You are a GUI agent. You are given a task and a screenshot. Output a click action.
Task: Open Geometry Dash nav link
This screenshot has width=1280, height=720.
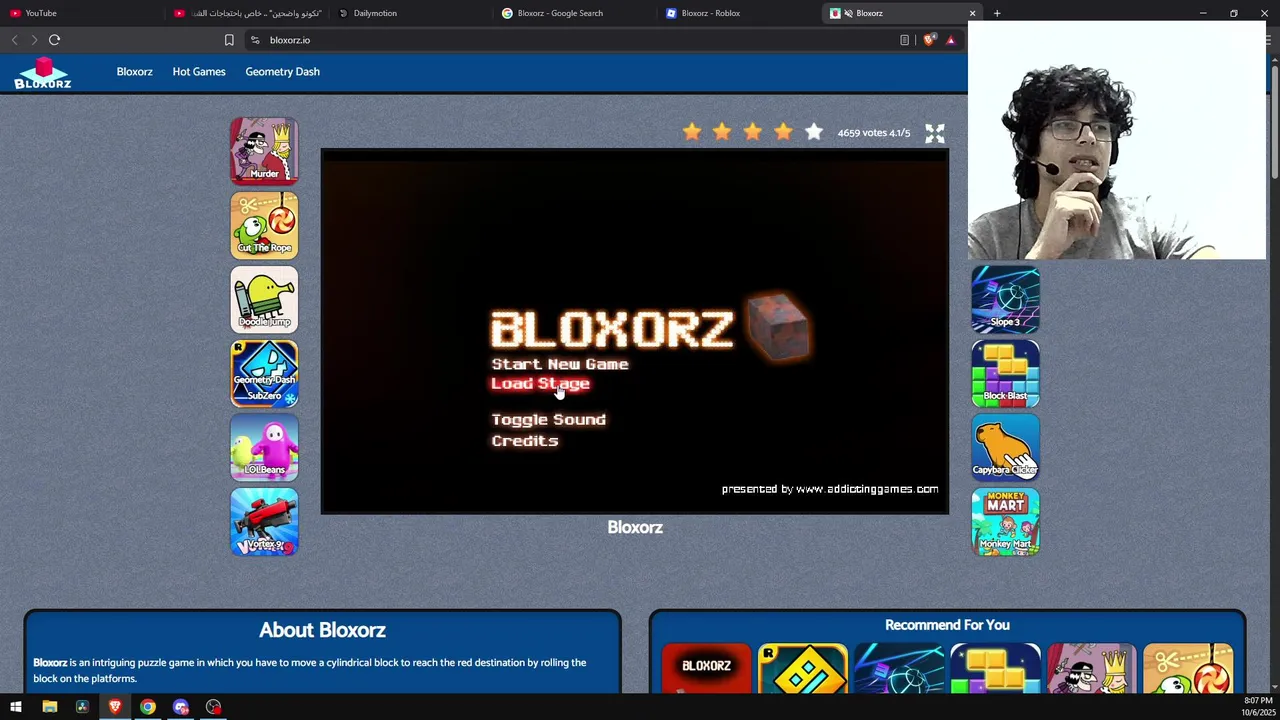pos(282,72)
